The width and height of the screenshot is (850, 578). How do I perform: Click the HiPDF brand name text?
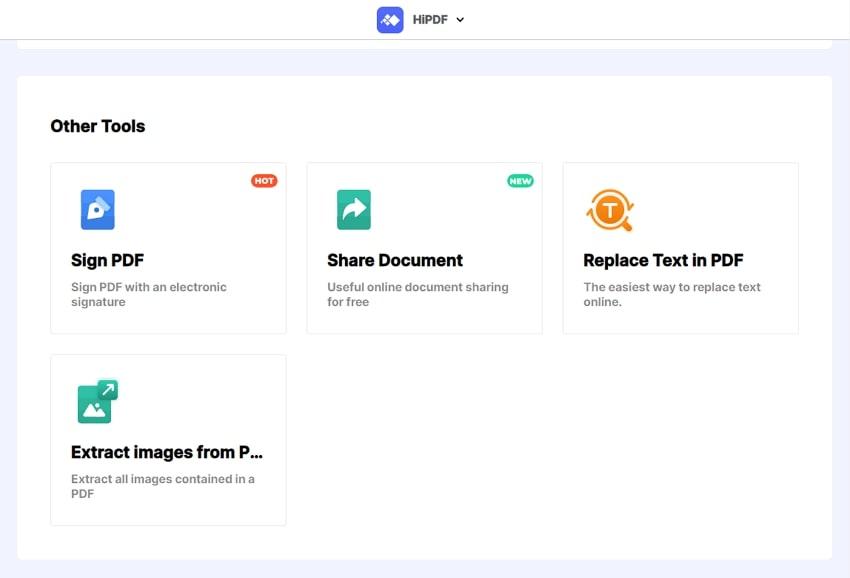(x=429, y=20)
